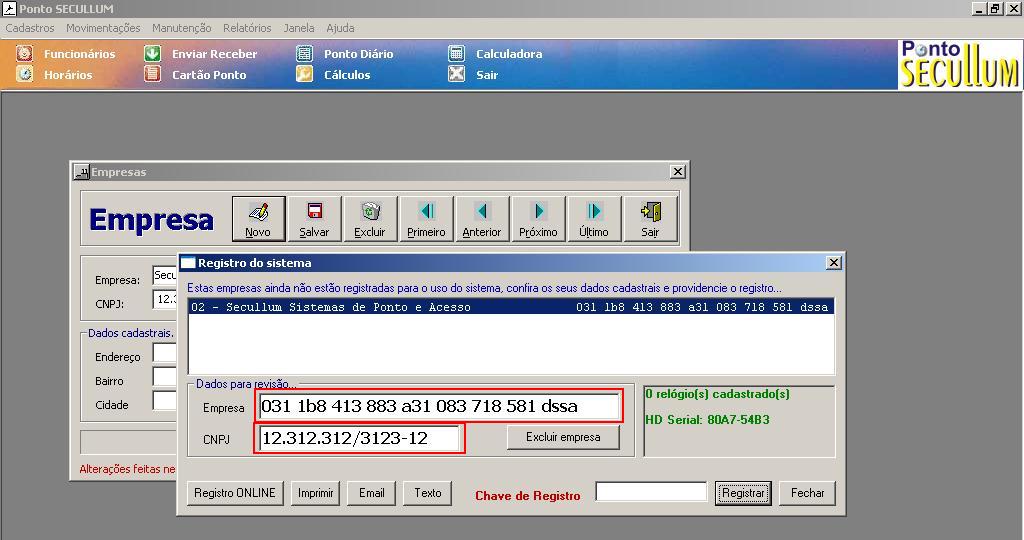
Task: Click the Empresa field in Dados para revisão
Action: [x=440, y=406]
